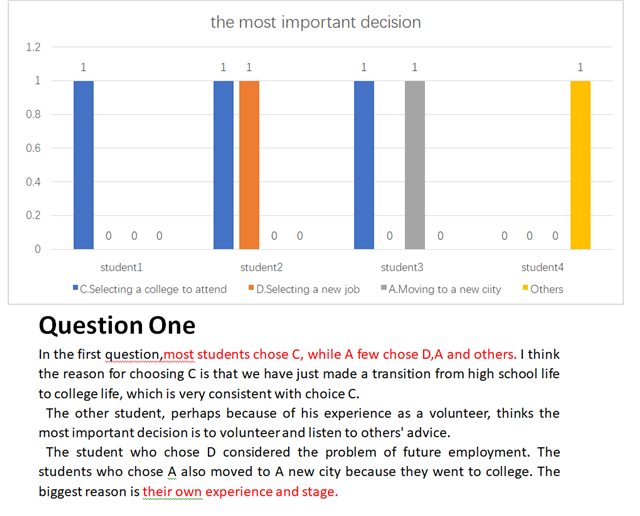This screenshot has width=640, height=516.
Task: Click the red text 'their own experience and stage'
Action: [x=240, y=491]
